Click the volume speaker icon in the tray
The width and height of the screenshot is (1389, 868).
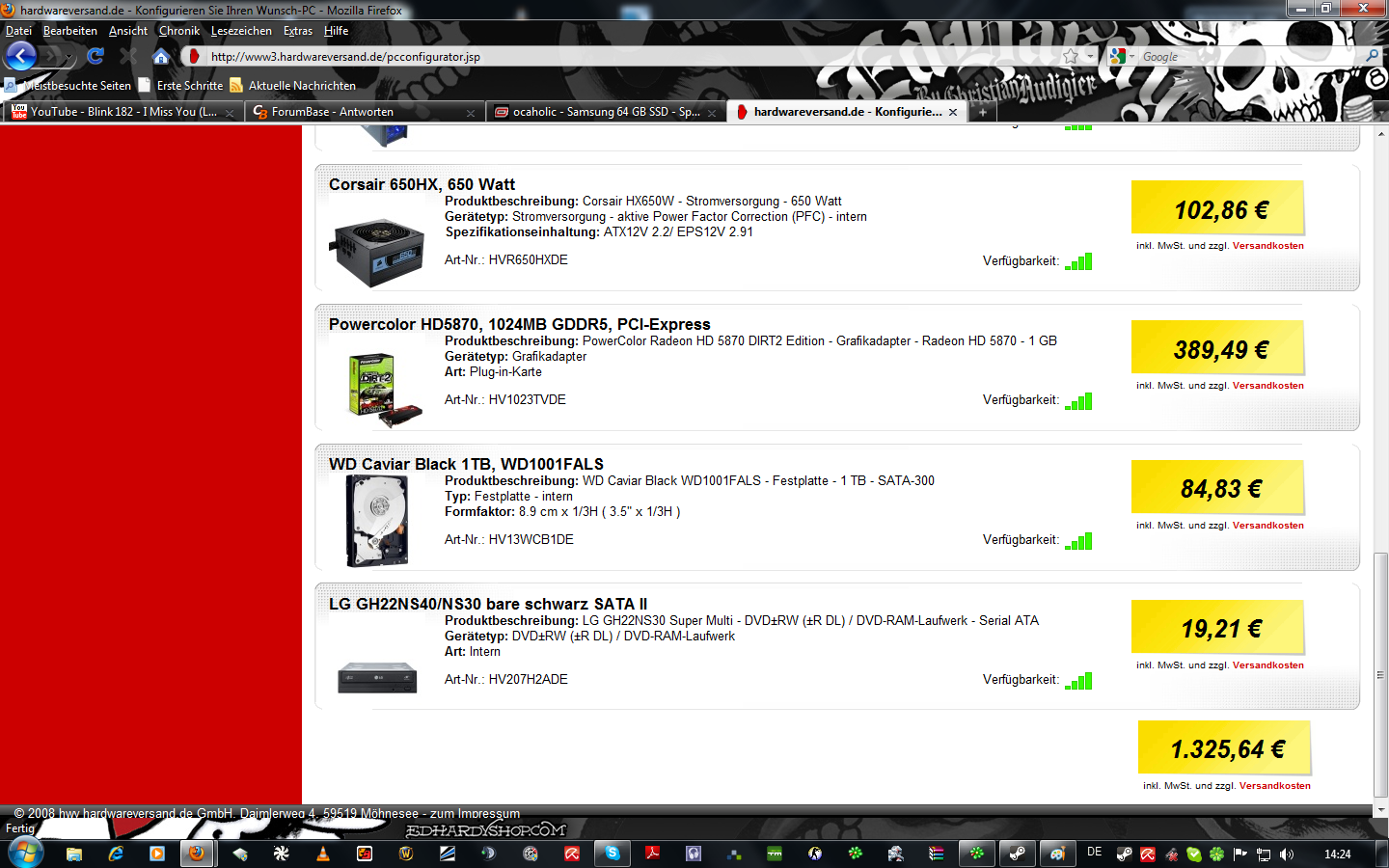click(x=1287, y=854)
